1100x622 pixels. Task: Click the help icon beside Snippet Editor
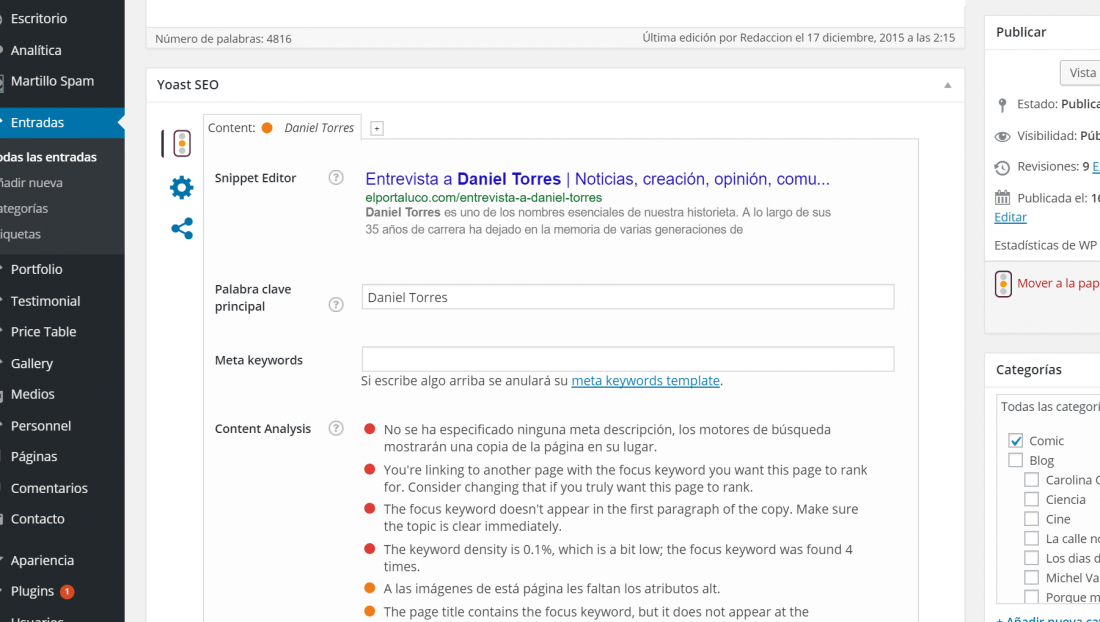pyautogui.click(x=336, y=177)
